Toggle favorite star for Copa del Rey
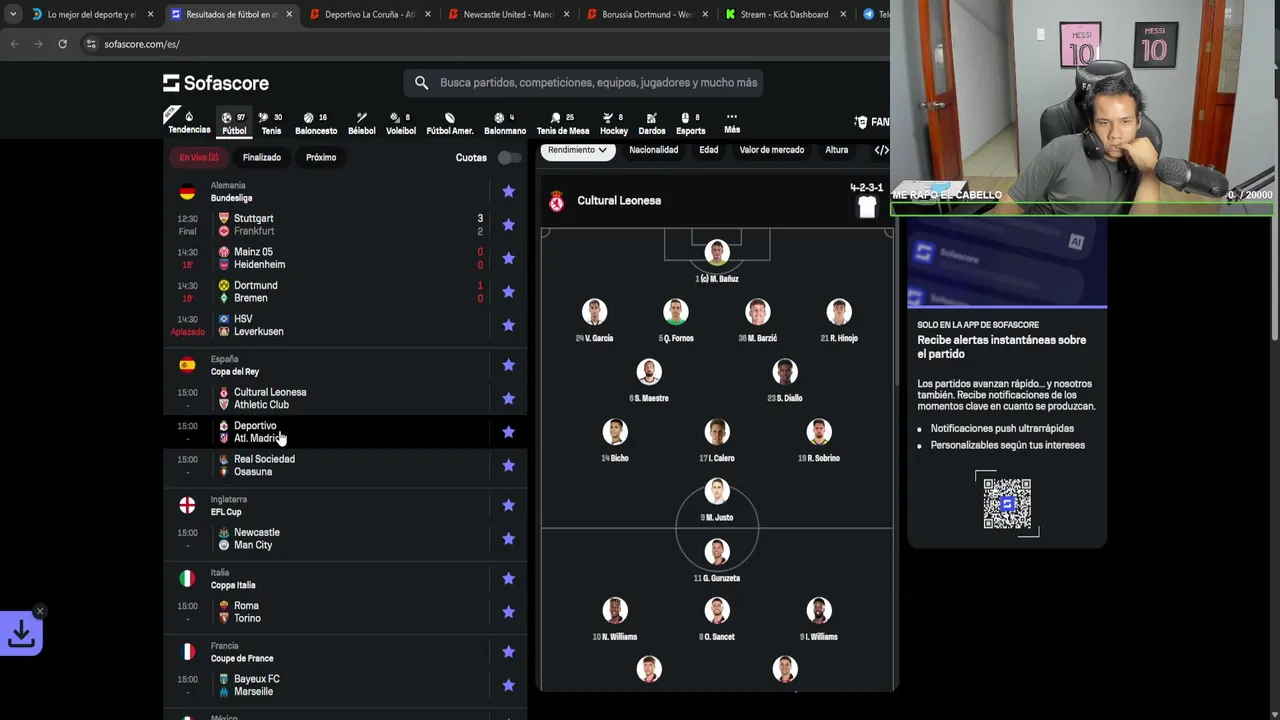 (x=508, y=365)
